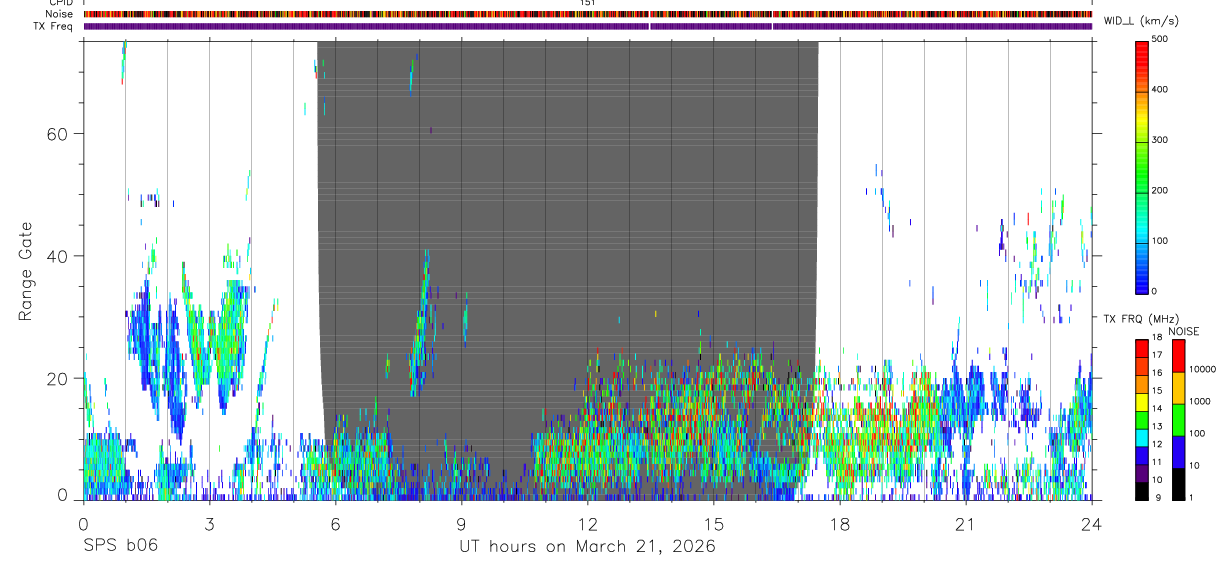Select the SPS b06 radar beam label

pyautogui.click(x=120, y=546)
